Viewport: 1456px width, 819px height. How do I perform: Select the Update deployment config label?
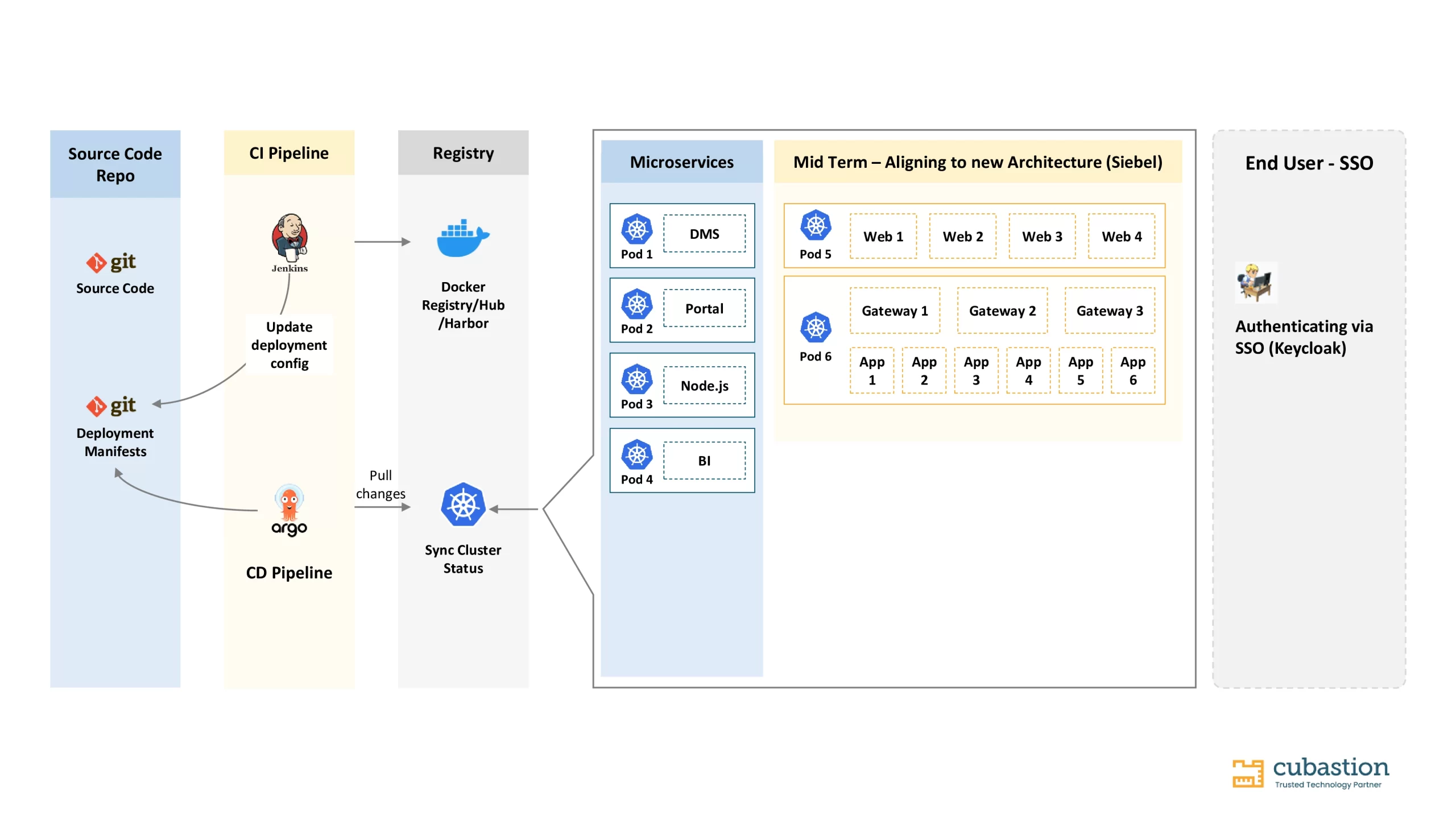click(289, 345)
